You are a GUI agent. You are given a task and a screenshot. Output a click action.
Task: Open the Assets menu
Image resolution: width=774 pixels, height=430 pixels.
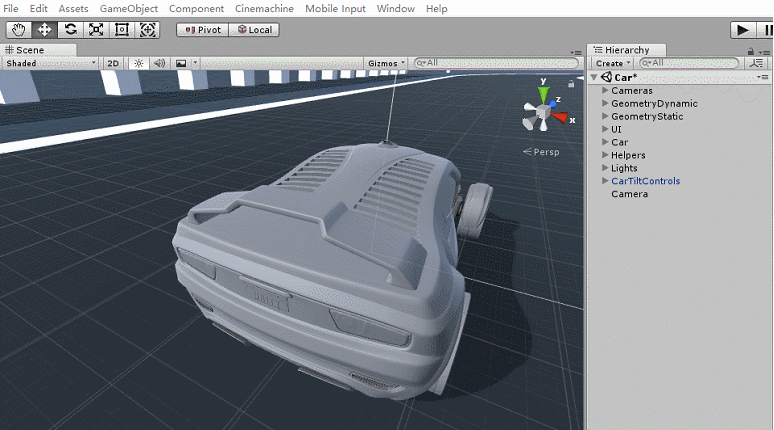[x=73, y=8]
